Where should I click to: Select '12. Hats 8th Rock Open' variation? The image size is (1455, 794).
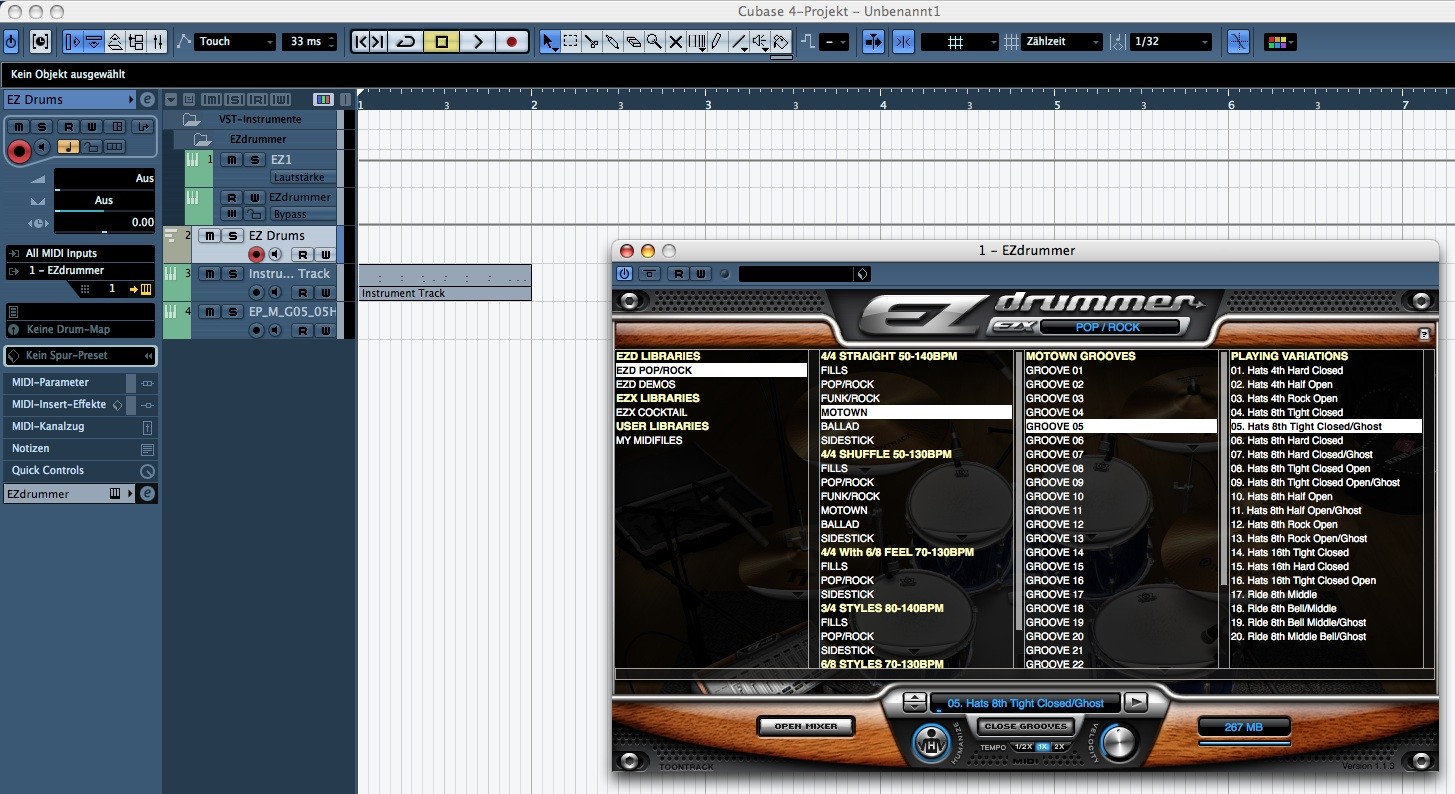pos(1284,524)
